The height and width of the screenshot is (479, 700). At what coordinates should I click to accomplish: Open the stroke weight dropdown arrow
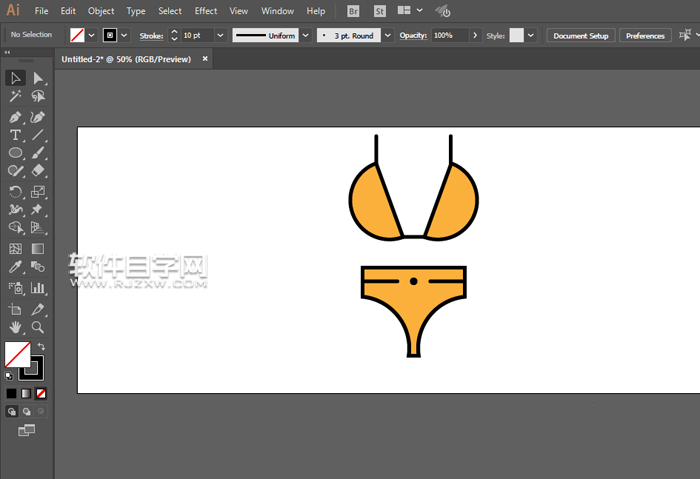click(221, 35)
